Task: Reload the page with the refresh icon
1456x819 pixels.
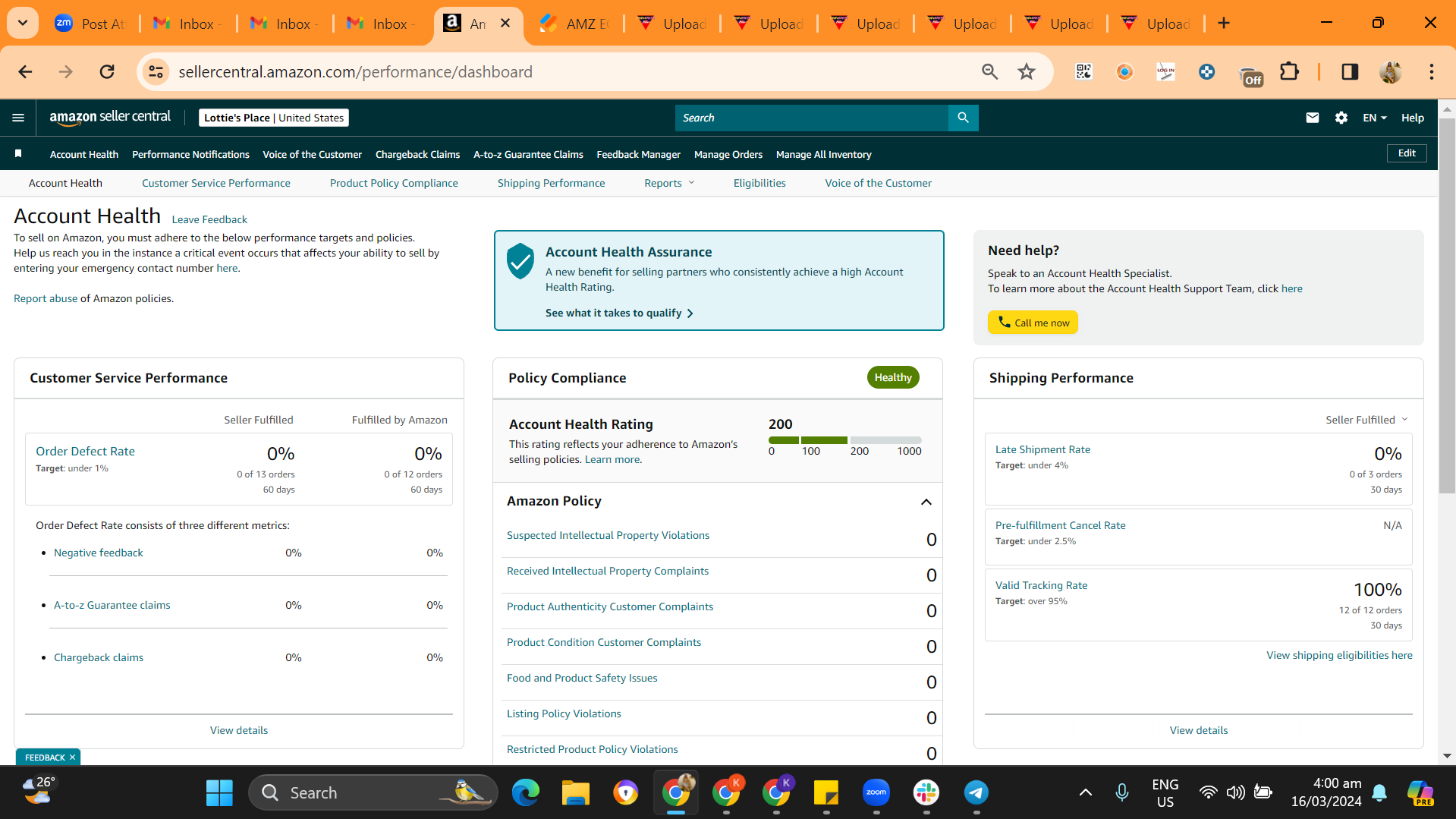Action: click(x=107, y=71)
